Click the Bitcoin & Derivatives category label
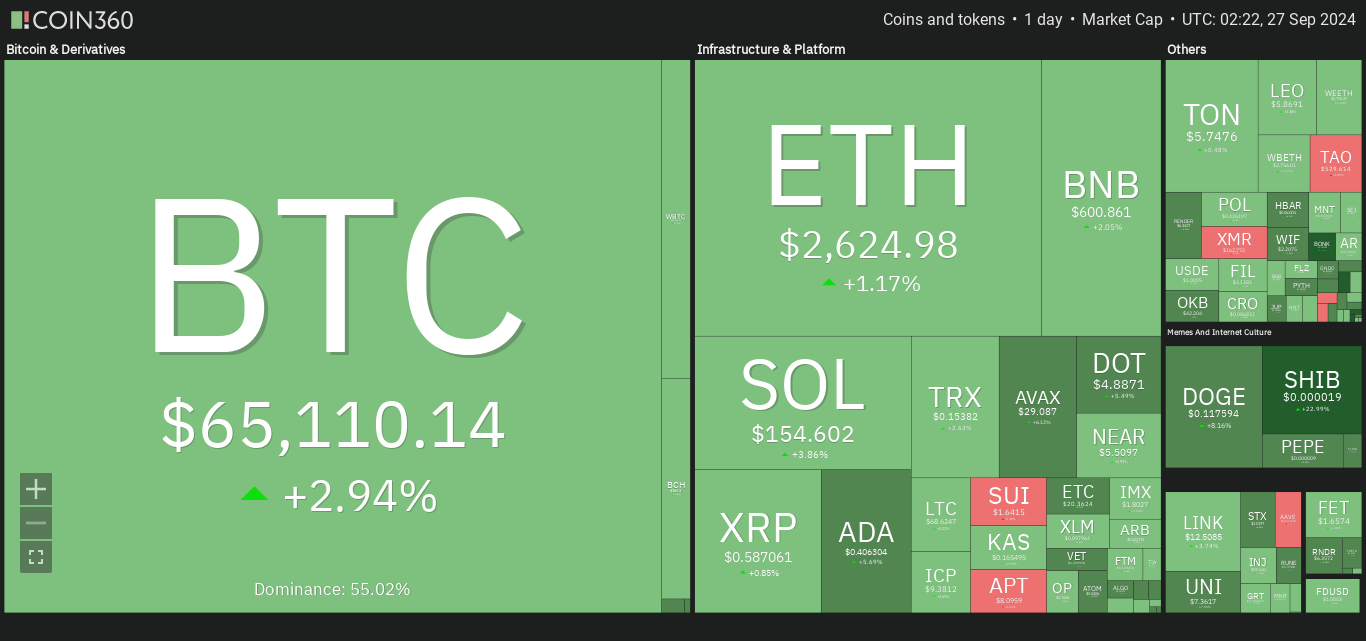Image resolution: width=1366 pixels, height=641 pixels. point(66,49)
